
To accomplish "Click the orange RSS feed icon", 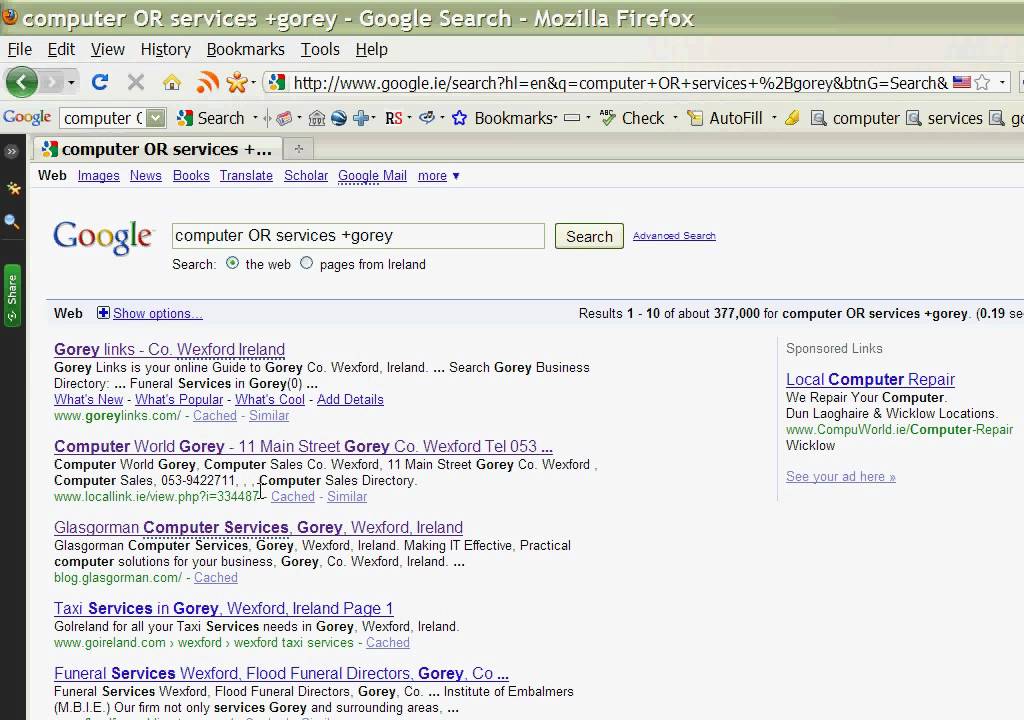I will point(207,82).
